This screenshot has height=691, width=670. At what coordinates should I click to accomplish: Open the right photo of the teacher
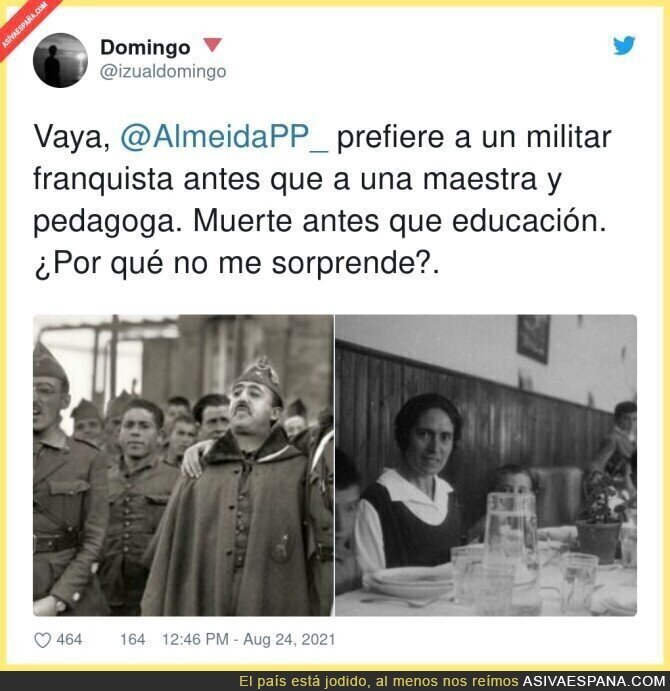486,465
